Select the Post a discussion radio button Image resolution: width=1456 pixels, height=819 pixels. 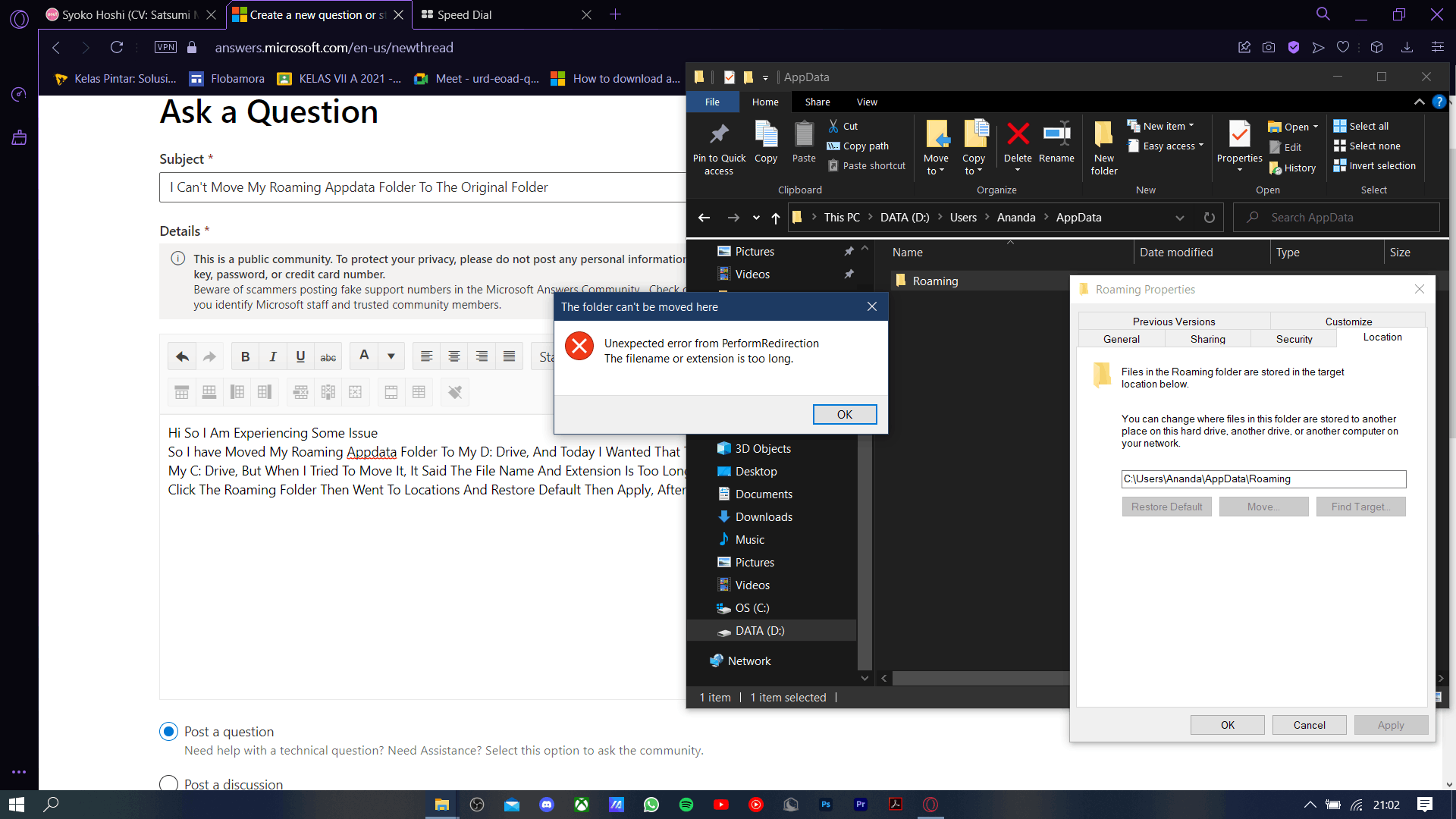coord(169,783)
